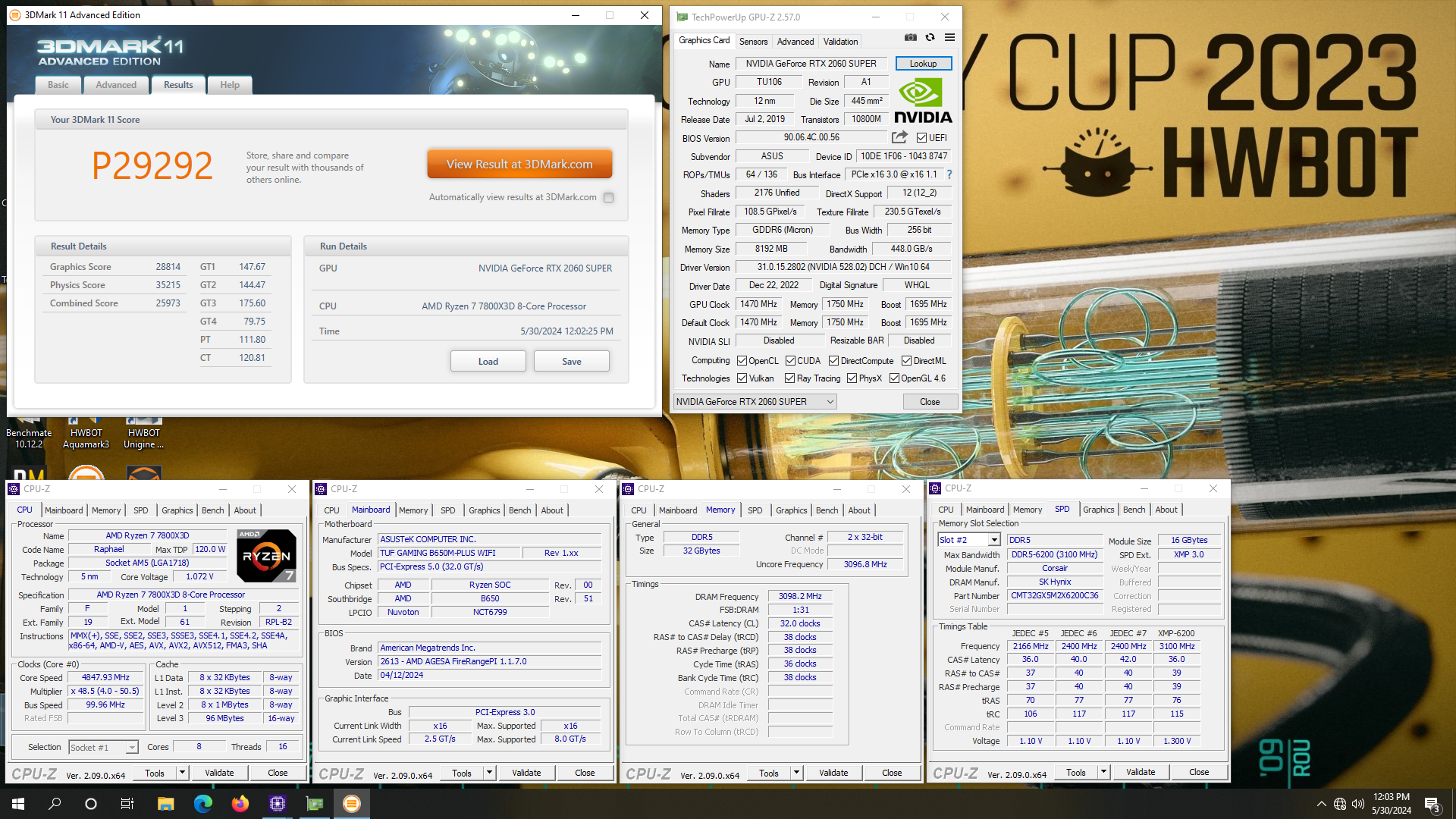
Task: Expand Tools arrow in the CPU-Z SPD window
Action: [x=1103, y=772]
